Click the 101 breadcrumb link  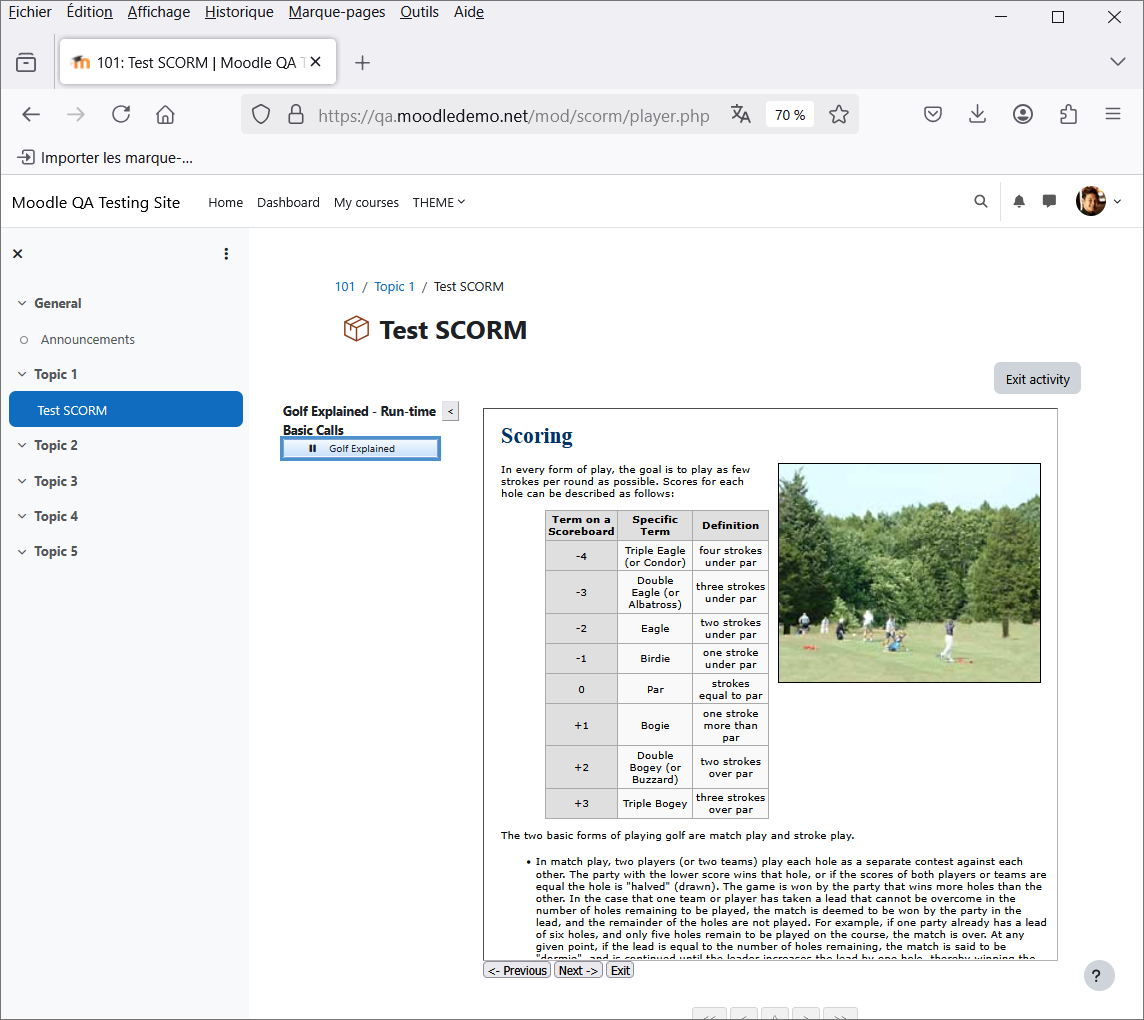[344, 287]
